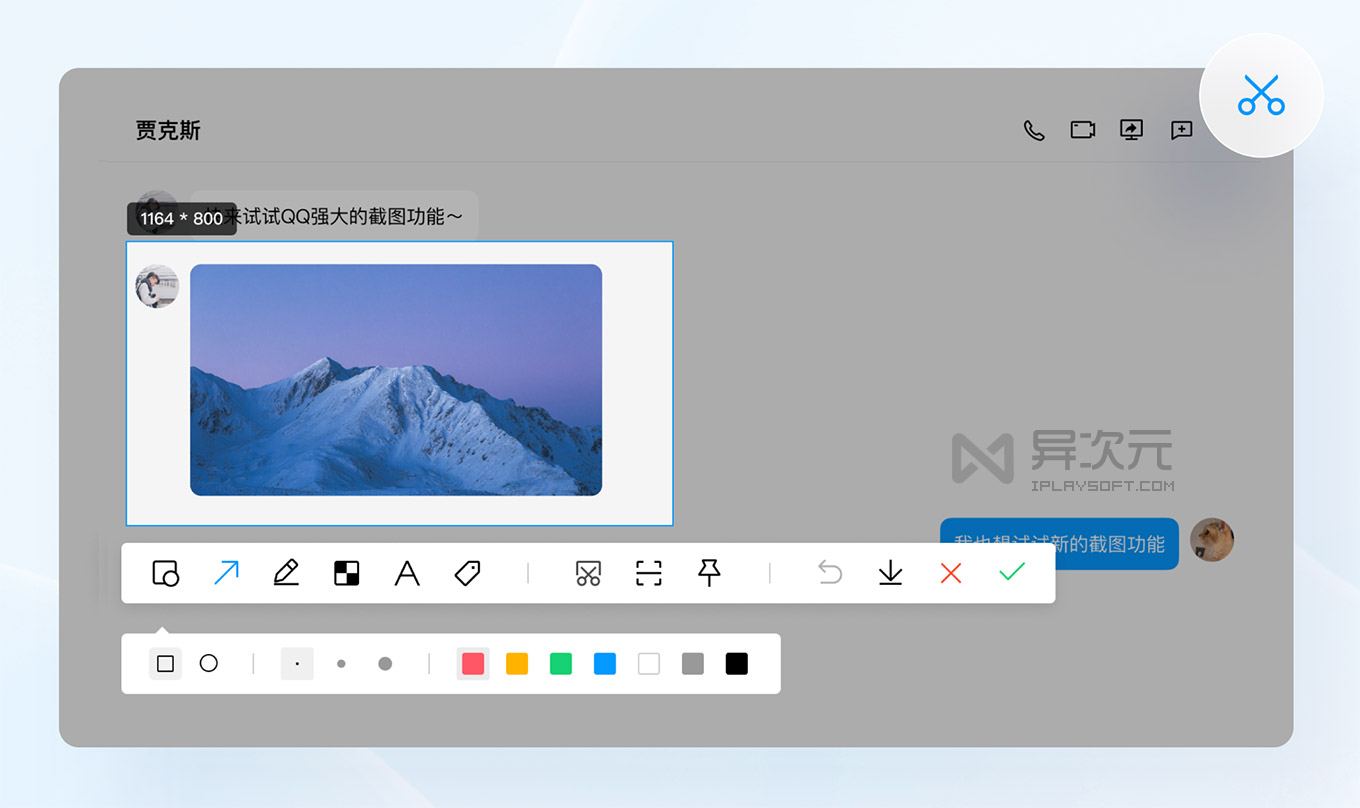Viewport: 1360px width, 808px height.
Task: Choose the circle shape option
Action: [208, 663]
